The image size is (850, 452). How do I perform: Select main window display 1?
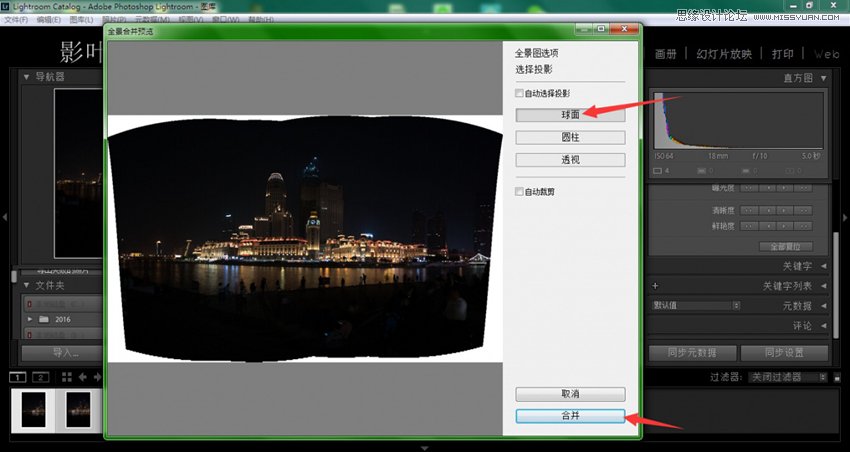(x=17, y=377)
